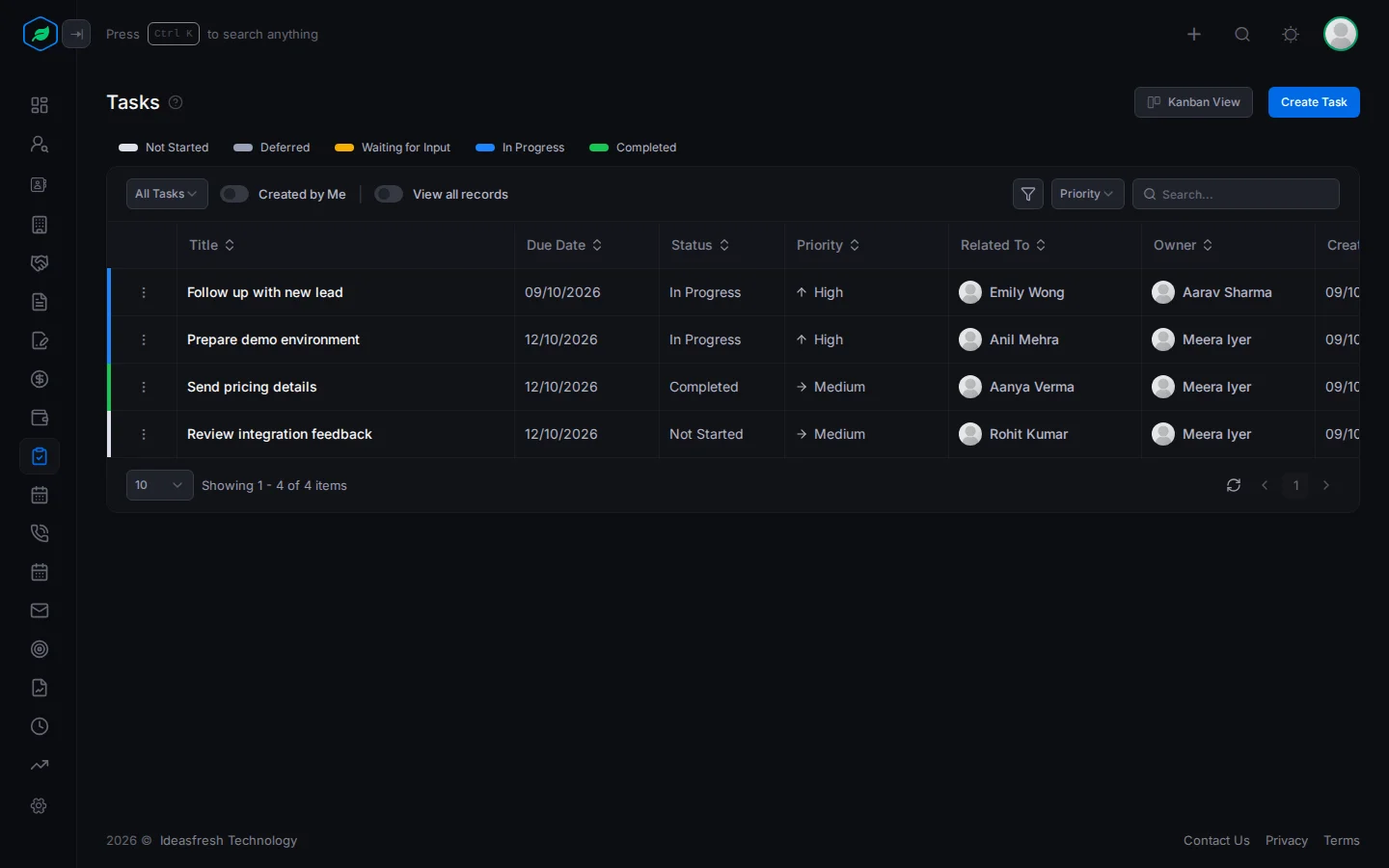Click the magnifier search icon in header
Screen dimensions: 1389x868
point(1242,34)
